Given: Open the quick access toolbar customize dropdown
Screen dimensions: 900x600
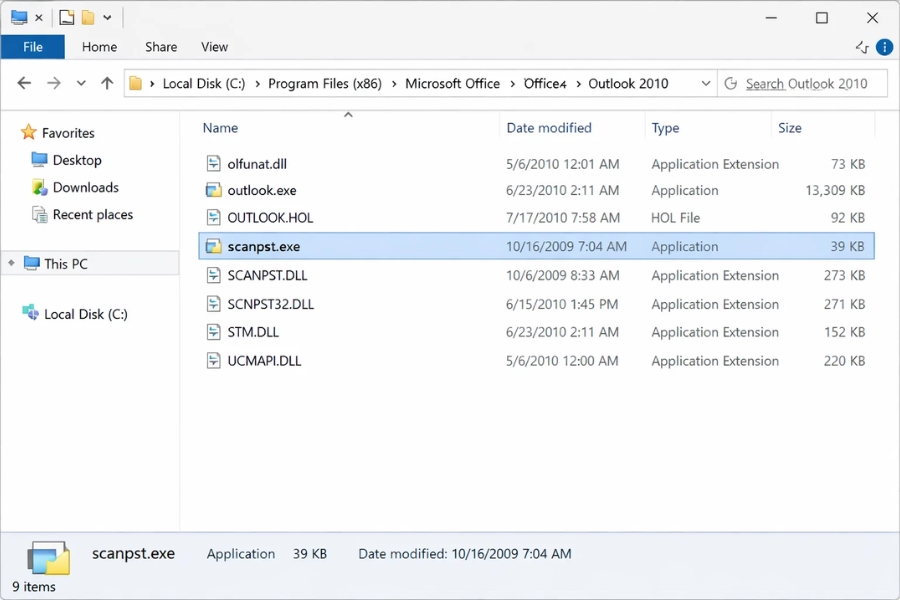Looking at the screenshot, I should tap(107, 17).
